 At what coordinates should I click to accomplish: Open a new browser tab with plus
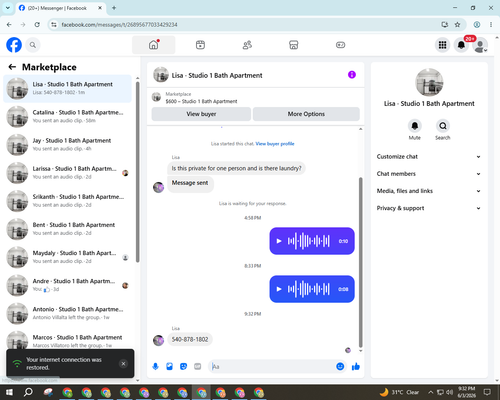(x=114, y=8)
